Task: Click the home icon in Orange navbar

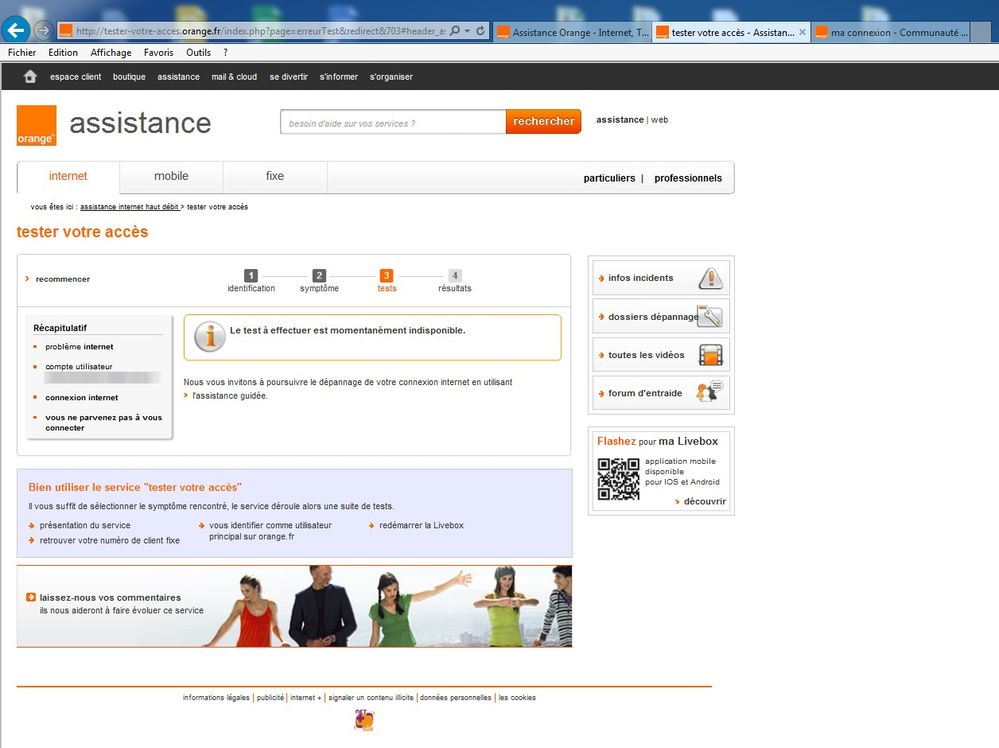Action: click(x=30, y=76)
